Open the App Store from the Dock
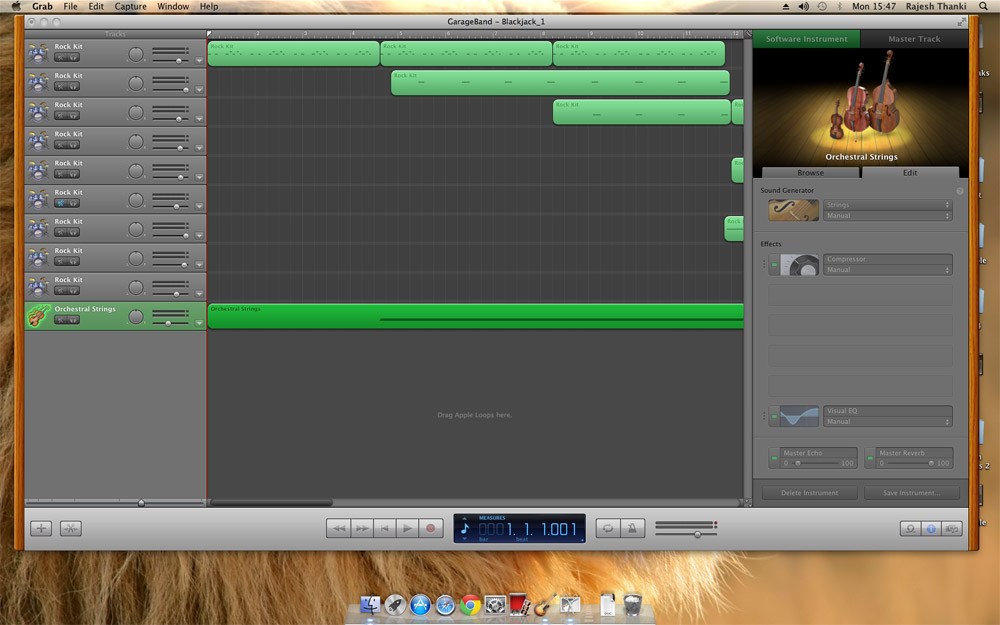The height and width of the screenshot is (625, 1000). click(420, 605)
